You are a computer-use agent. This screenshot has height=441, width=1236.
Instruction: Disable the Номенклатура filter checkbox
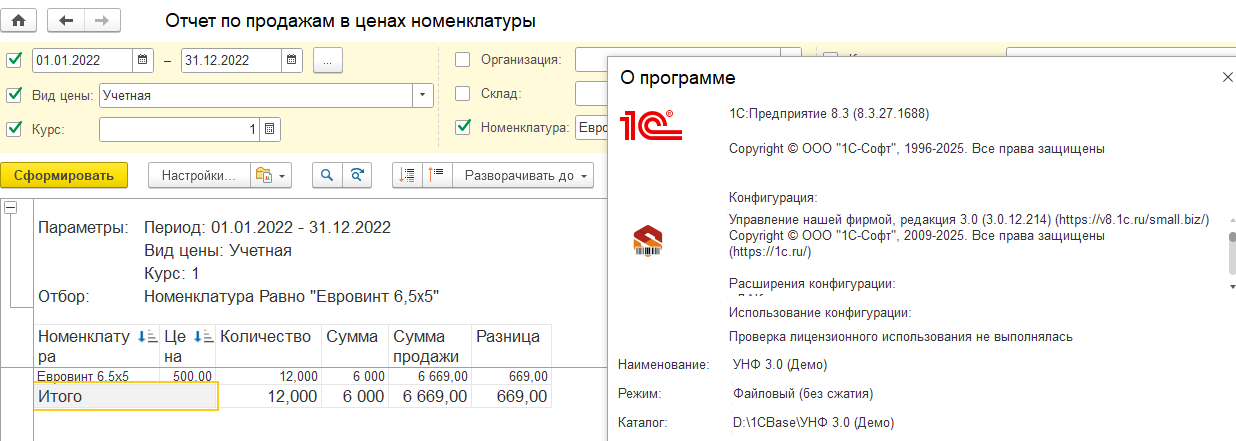[x=462, y=127]
